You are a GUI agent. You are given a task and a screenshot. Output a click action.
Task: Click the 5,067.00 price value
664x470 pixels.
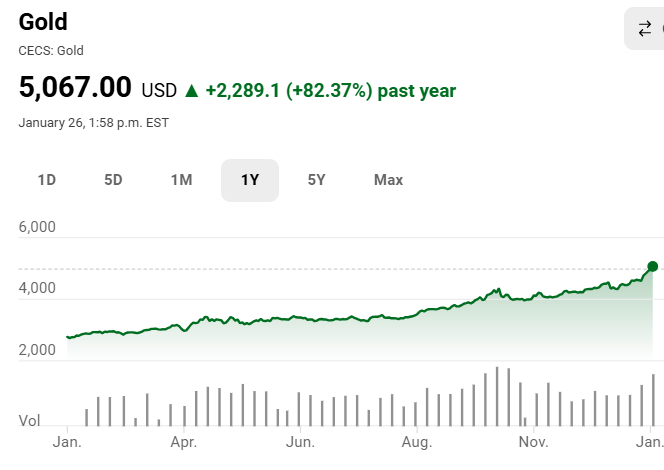point(75,87)
